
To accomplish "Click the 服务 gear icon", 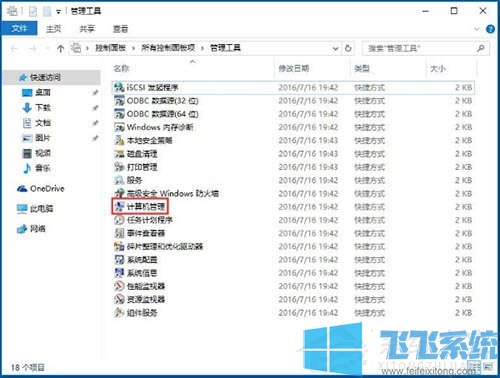I will tap(119, 180).
